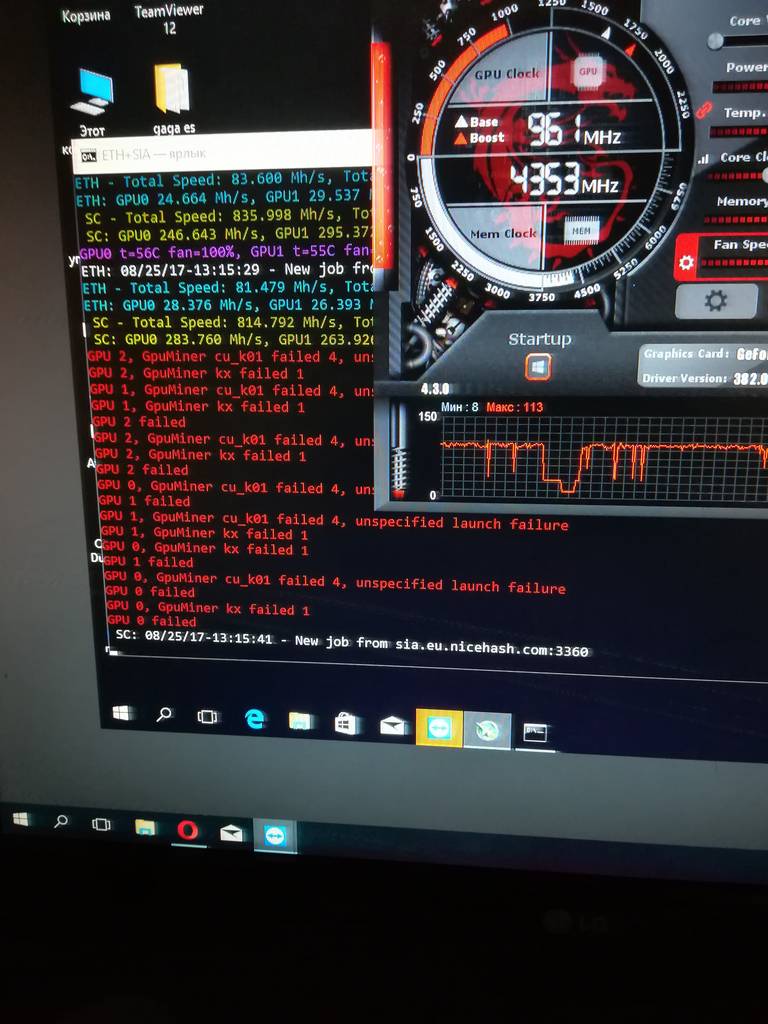Click the ETH GPU0 24.664 Mh/s line
Image resolution: width=768 pixels, height=1024 pixels.
pos(223,197)
